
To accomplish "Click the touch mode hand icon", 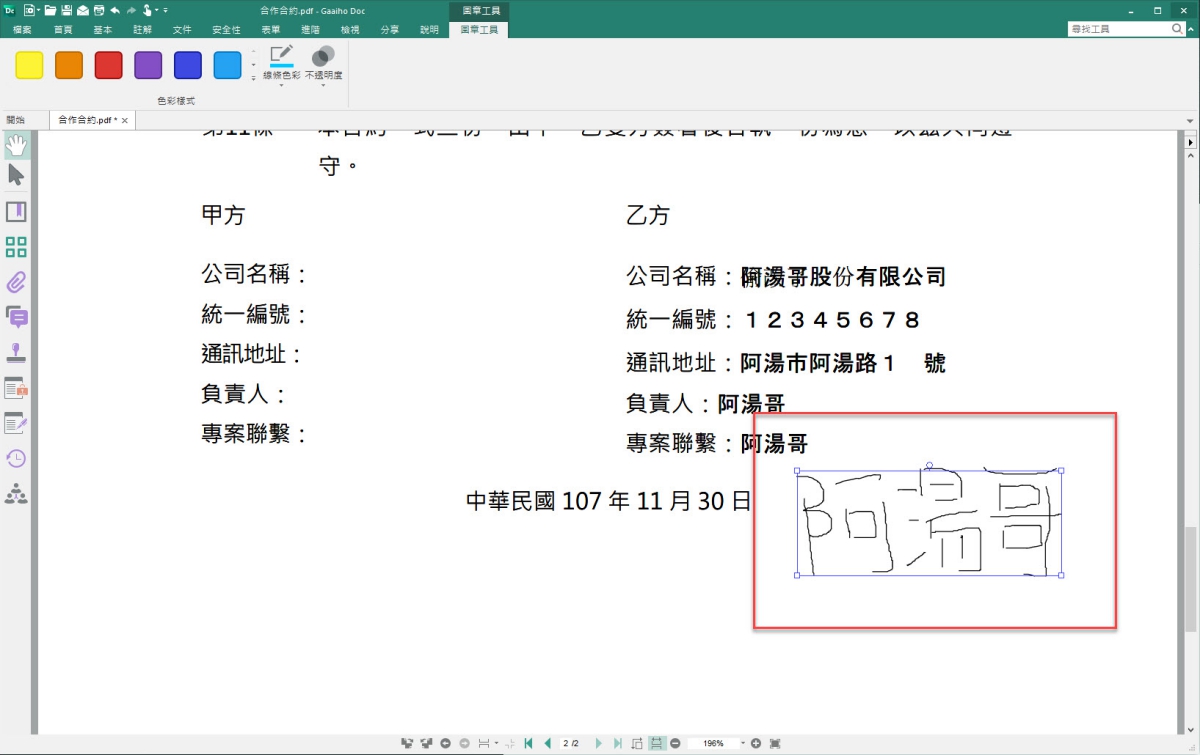I will point(147,10).
